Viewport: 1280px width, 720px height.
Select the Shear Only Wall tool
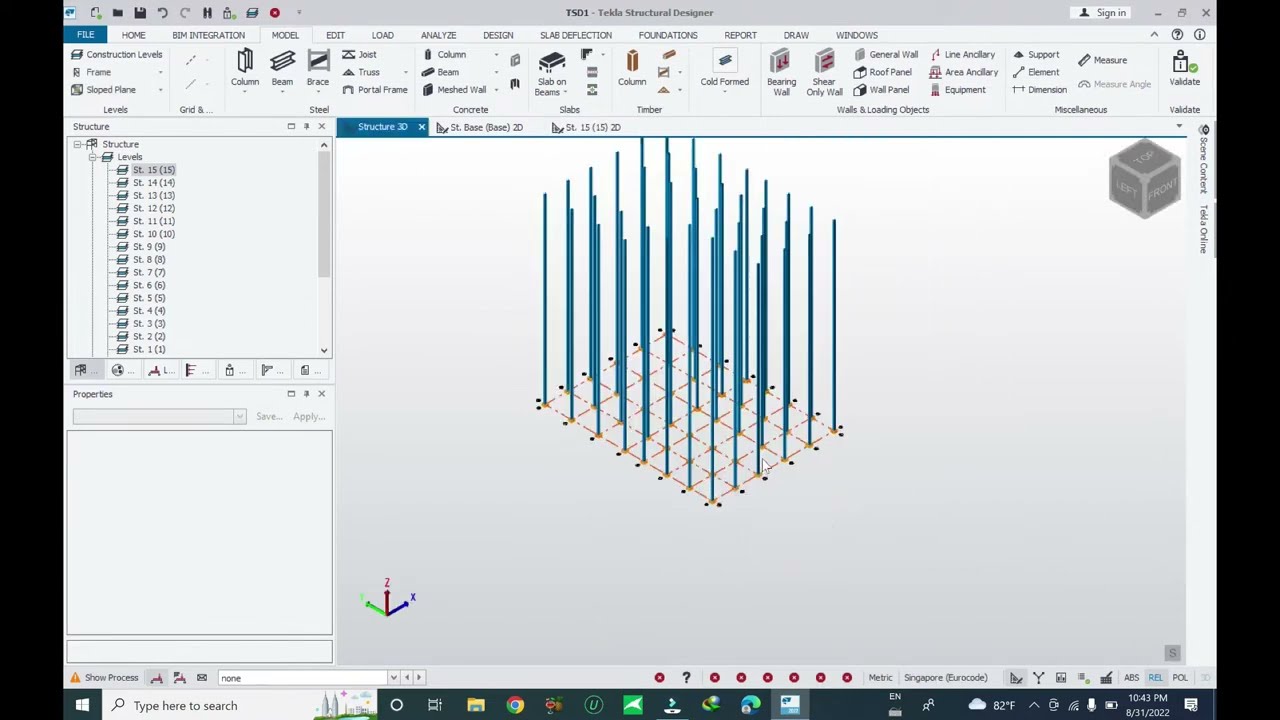coord(824,73)
